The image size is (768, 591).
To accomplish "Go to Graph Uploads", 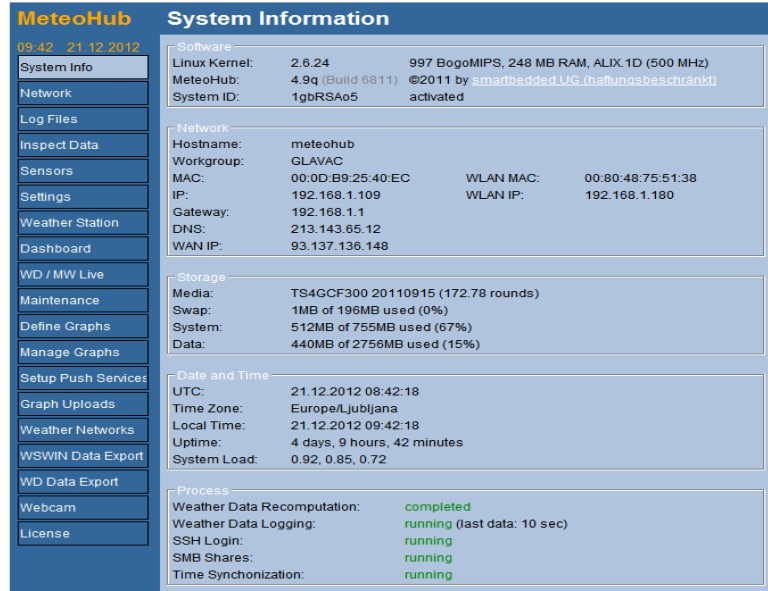I will pos(82,404).
